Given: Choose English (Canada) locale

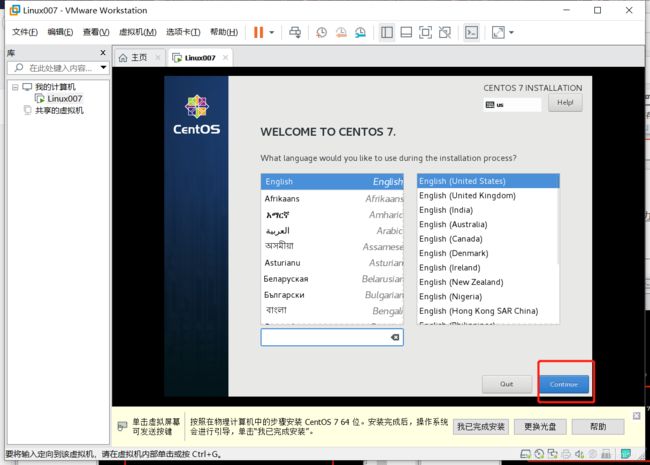Looking at the screenshot, I should coord(488,239).
